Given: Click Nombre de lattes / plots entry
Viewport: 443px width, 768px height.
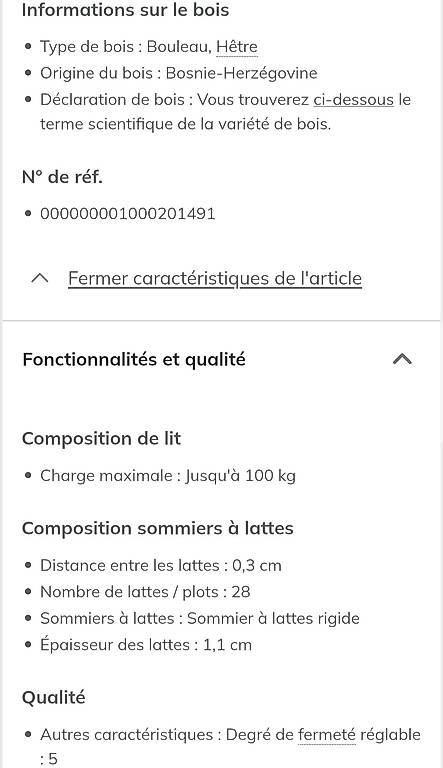Looking at the screenshot, I should point(145,592).
